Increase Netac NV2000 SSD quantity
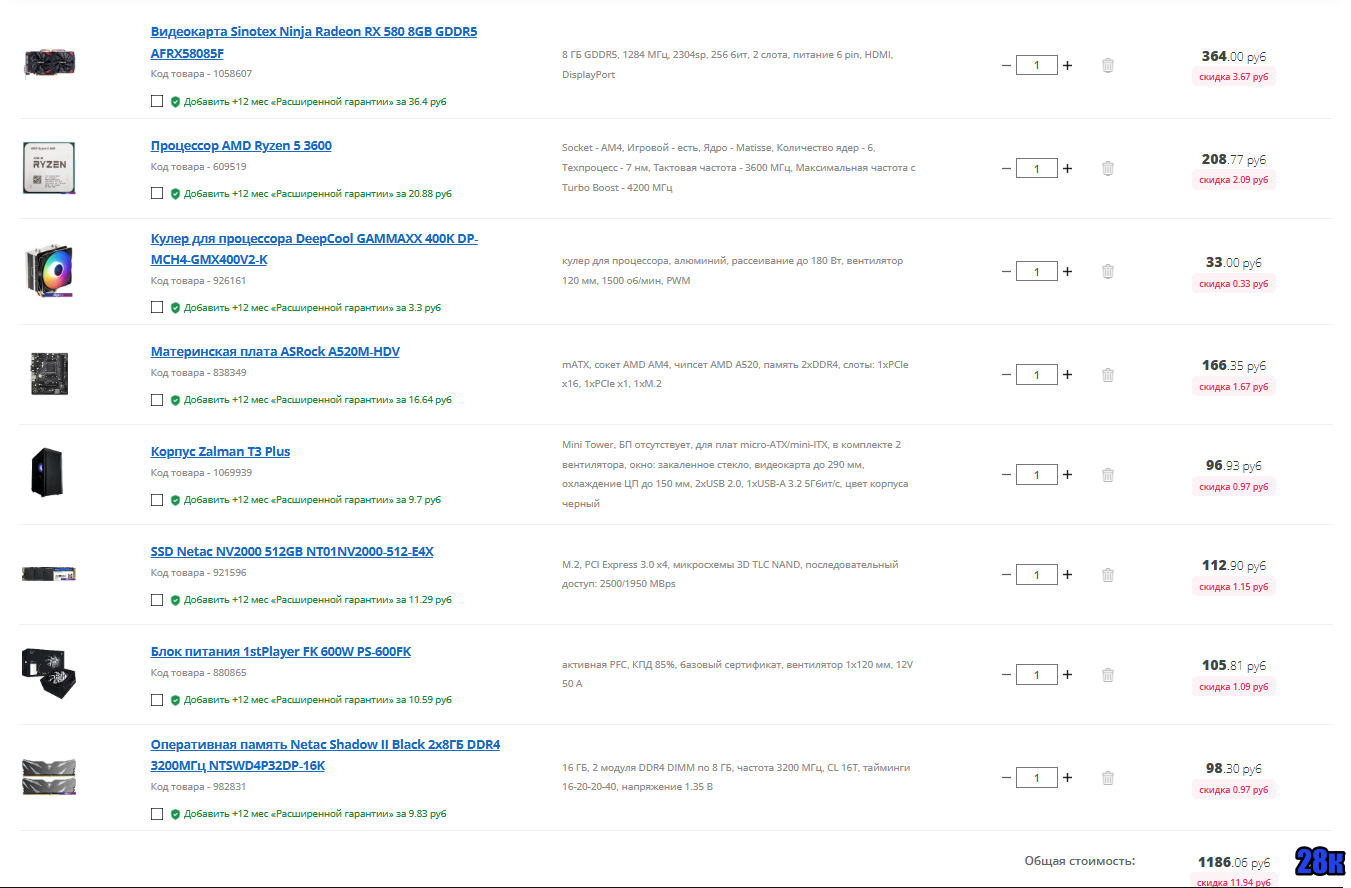 tap(1067, 574)
